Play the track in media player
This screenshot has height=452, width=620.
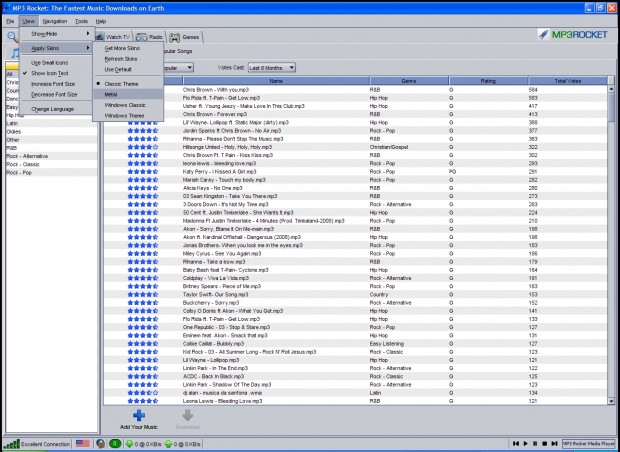tap(525, 444)
